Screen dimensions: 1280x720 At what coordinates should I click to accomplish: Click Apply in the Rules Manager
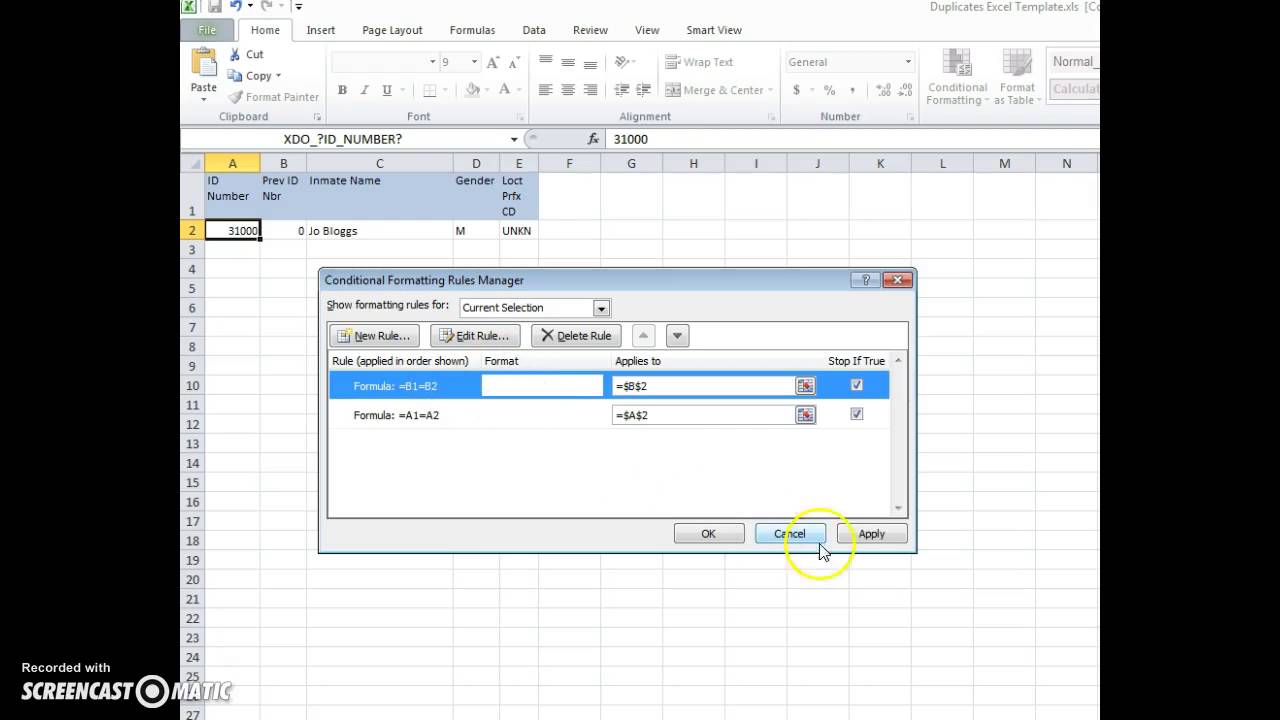click(x=872, y=534)
